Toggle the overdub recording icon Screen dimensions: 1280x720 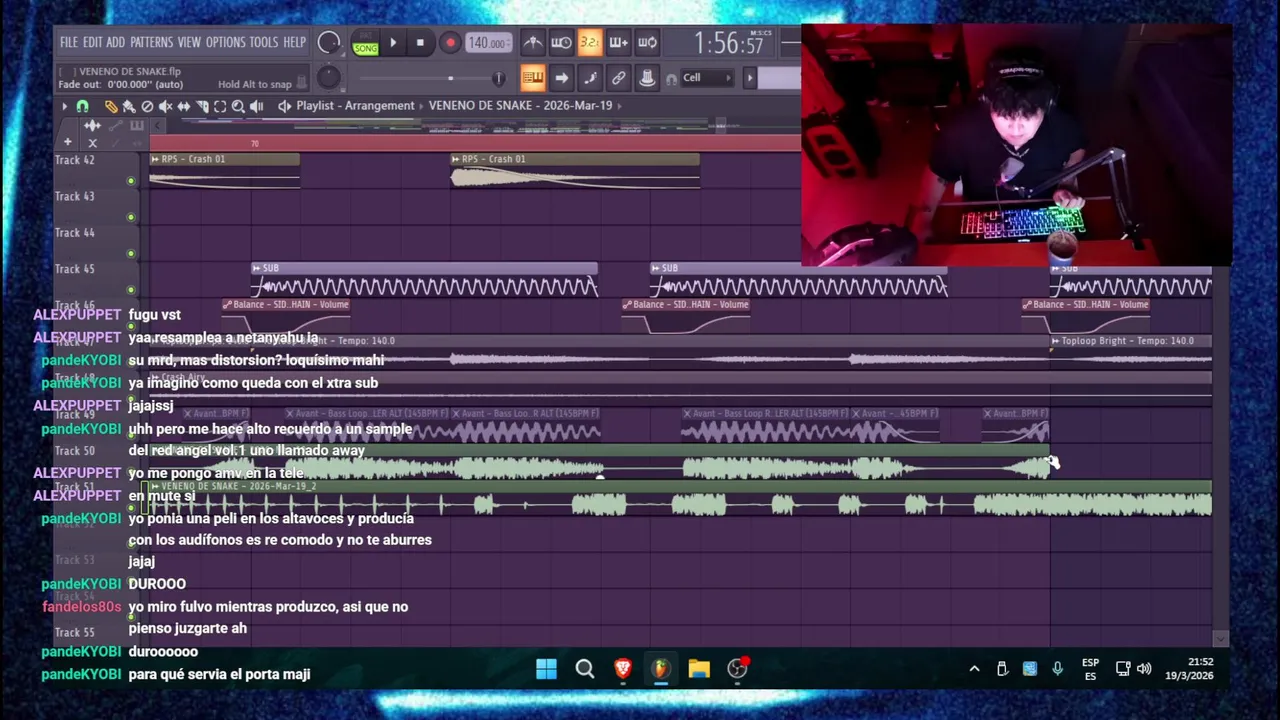(619, 43)
